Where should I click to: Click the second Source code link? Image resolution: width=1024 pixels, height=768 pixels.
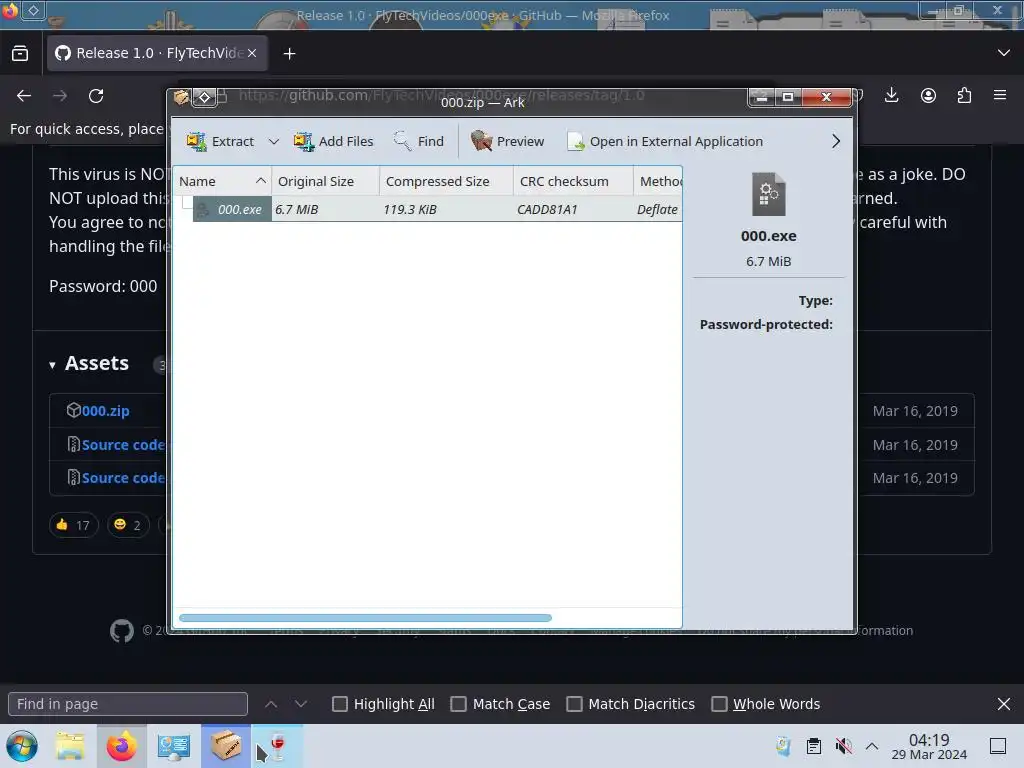coord(123,478)
